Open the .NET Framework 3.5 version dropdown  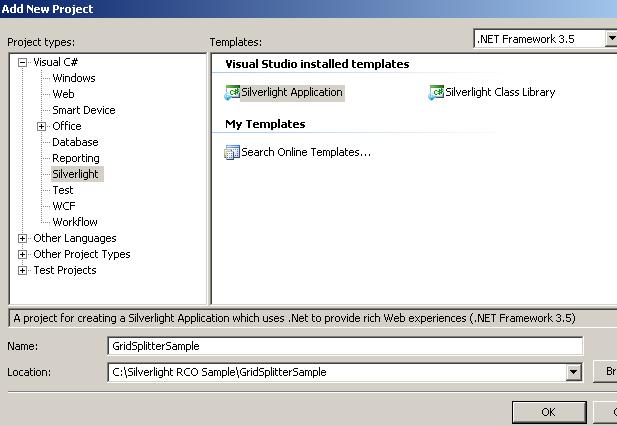(611, 39)
